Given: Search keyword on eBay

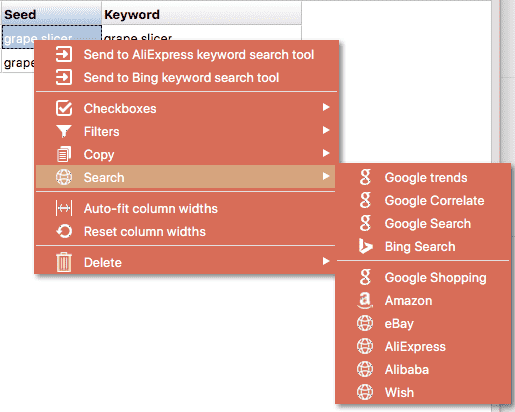Looking at the screenshot, I should coord(423,323).
